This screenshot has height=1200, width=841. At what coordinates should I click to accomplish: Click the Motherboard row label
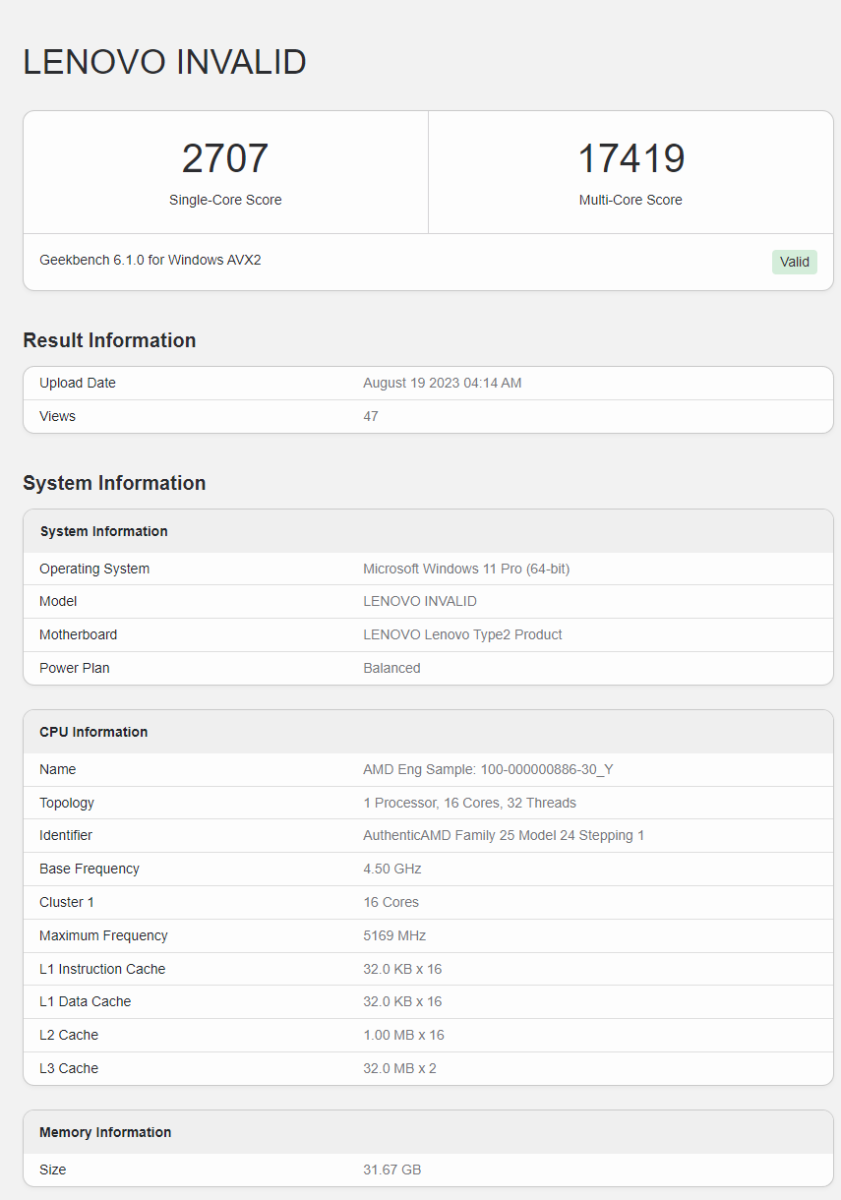coord(78,635)
